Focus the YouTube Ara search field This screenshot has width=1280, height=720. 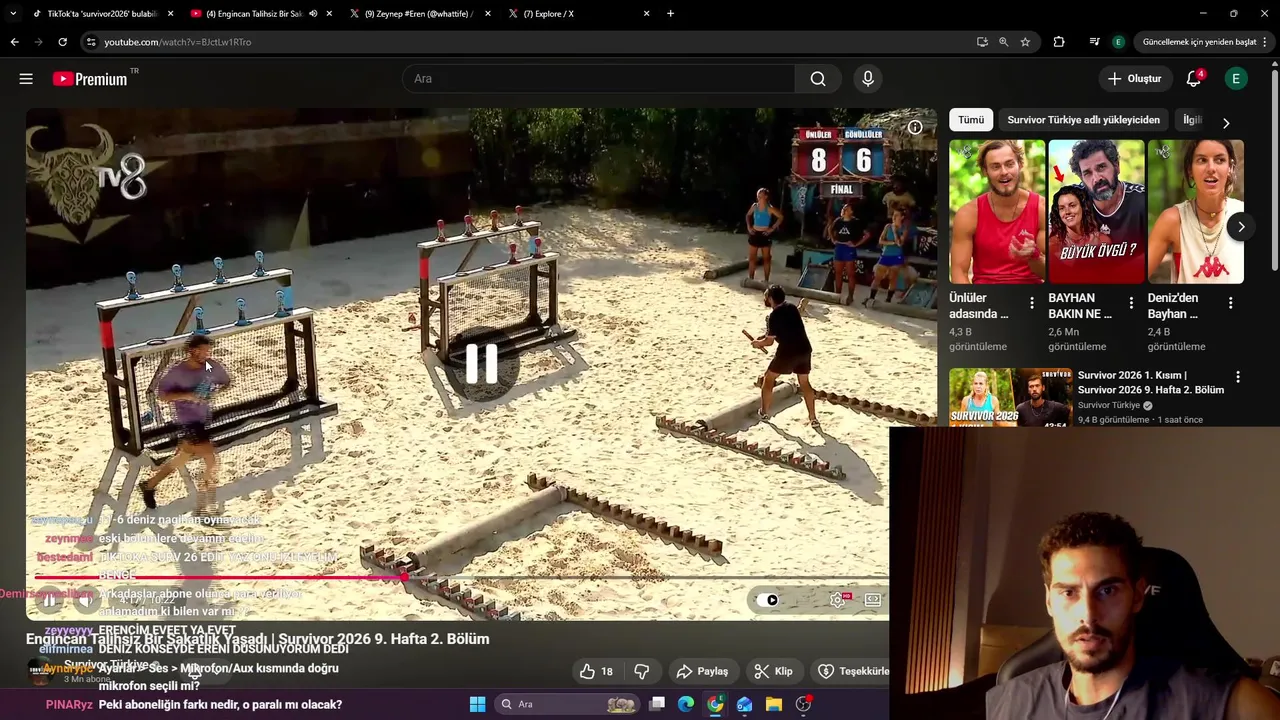point(598,79)
